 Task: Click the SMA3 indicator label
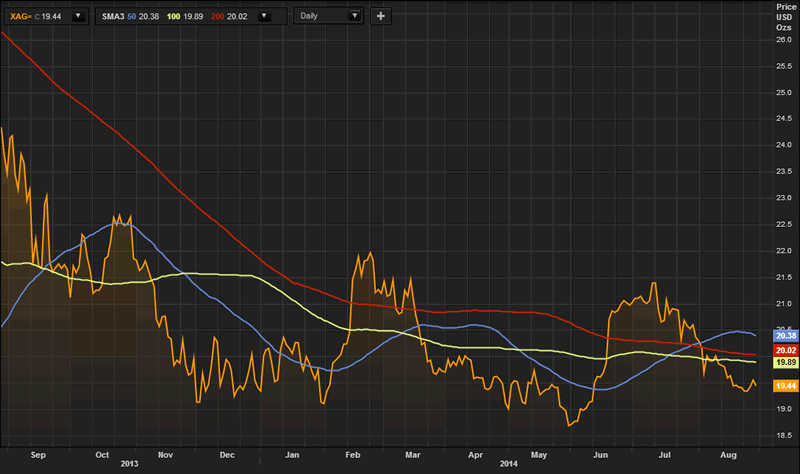point(111,16)
